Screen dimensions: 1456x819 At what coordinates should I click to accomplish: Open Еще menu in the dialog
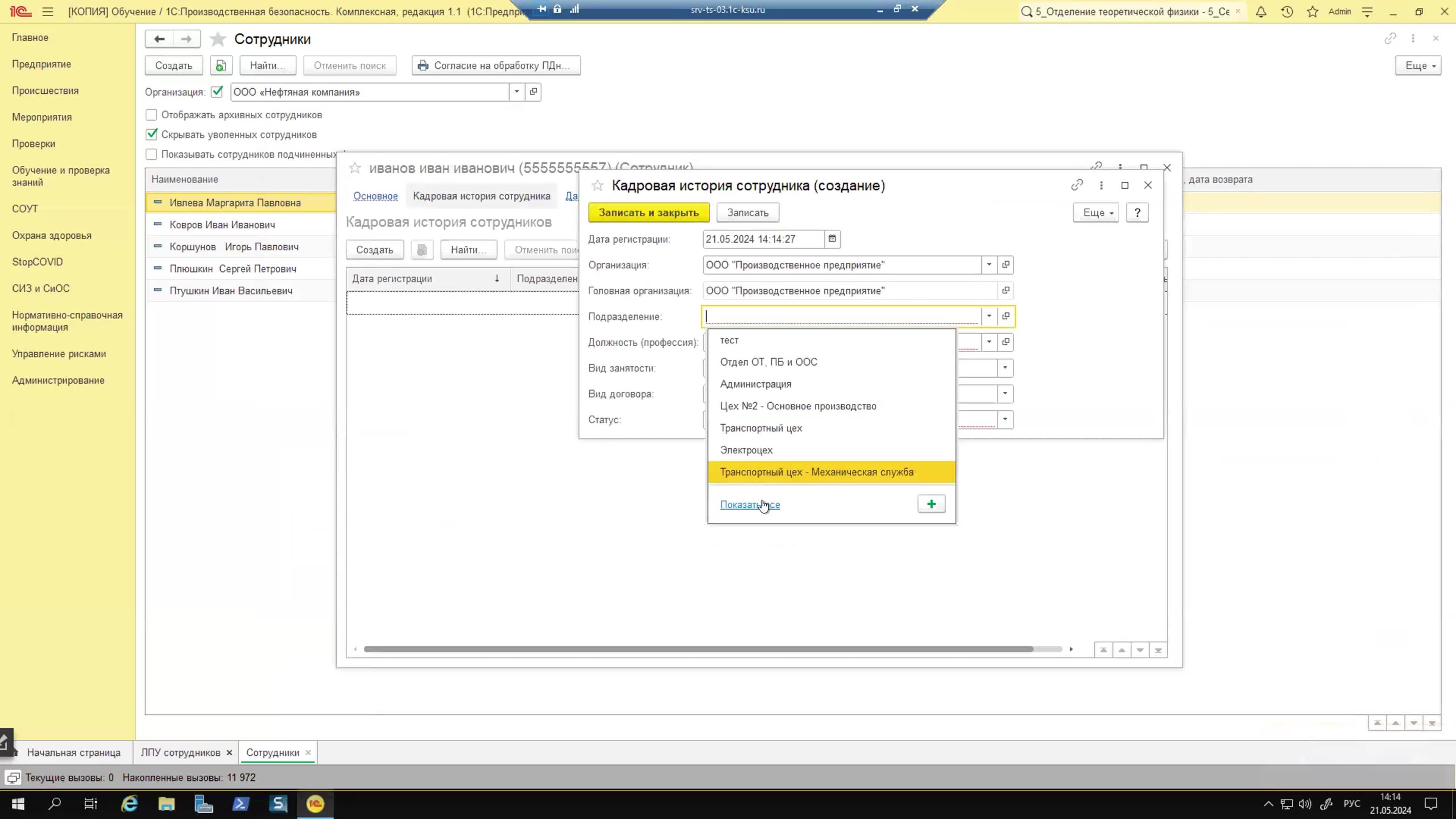(x=1096, y=213)
